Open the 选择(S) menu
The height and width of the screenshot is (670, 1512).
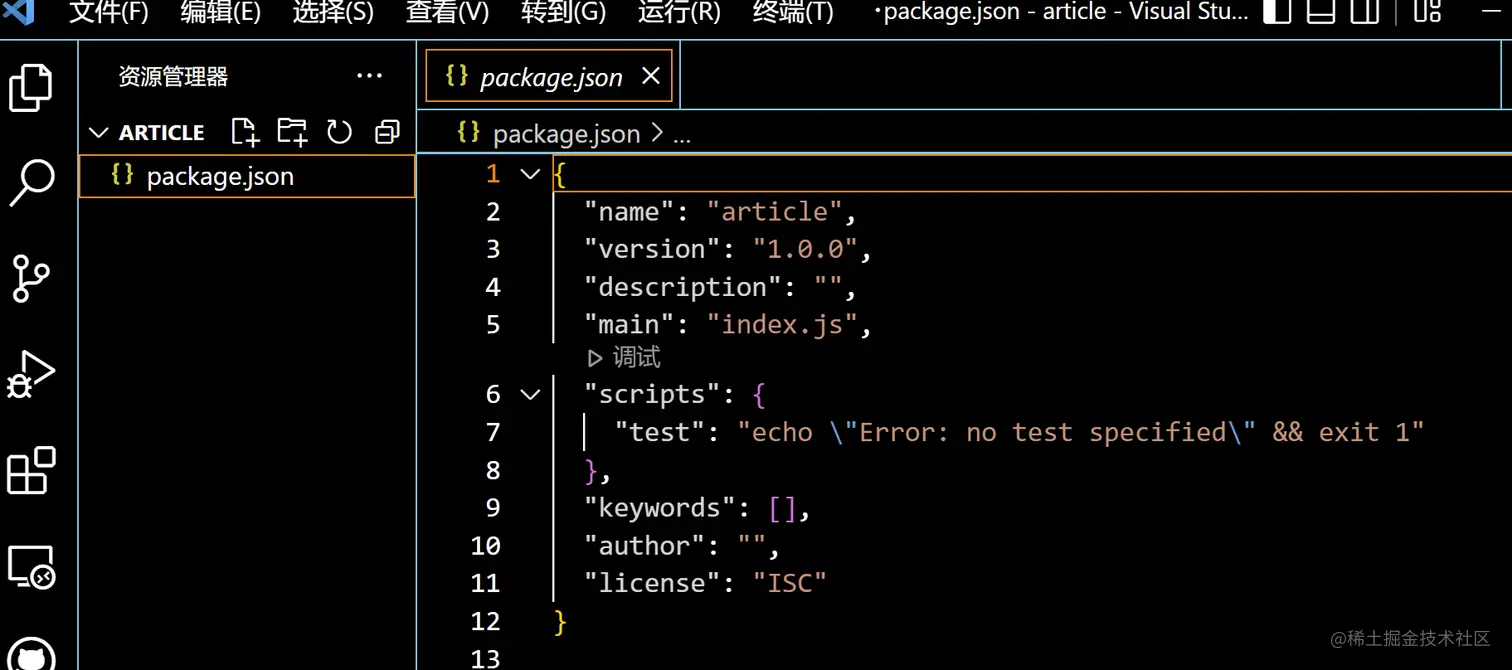[x=333, y=13]
